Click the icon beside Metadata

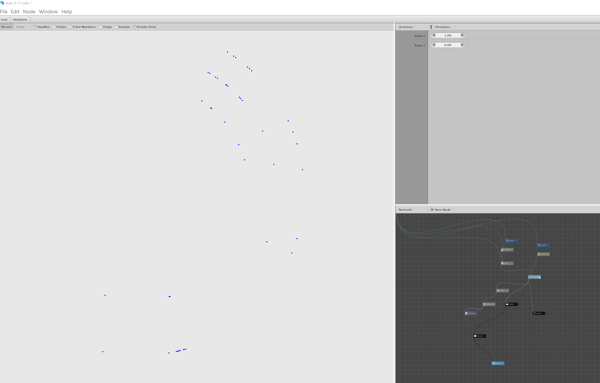pyautogui.click(x=431, y=27)
